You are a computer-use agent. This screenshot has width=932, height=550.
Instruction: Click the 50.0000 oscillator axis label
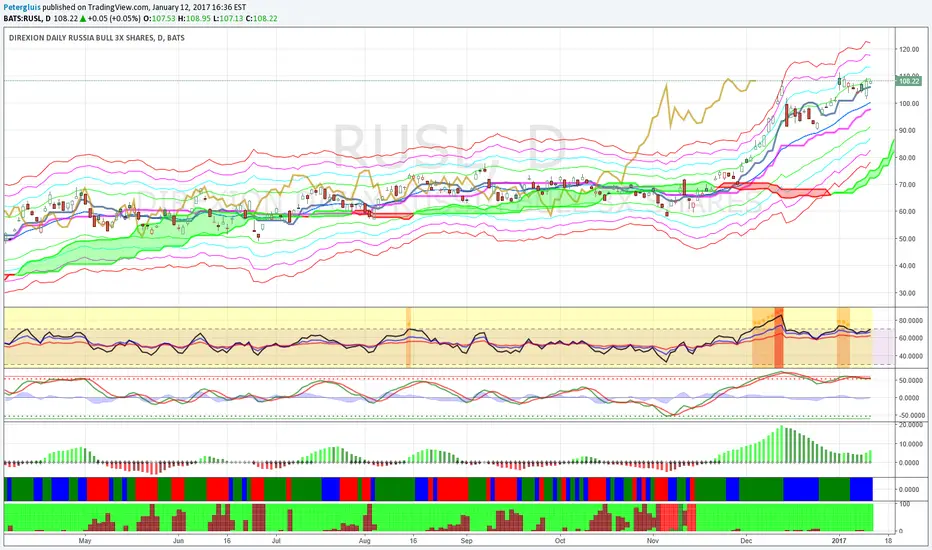click(910, 381)
